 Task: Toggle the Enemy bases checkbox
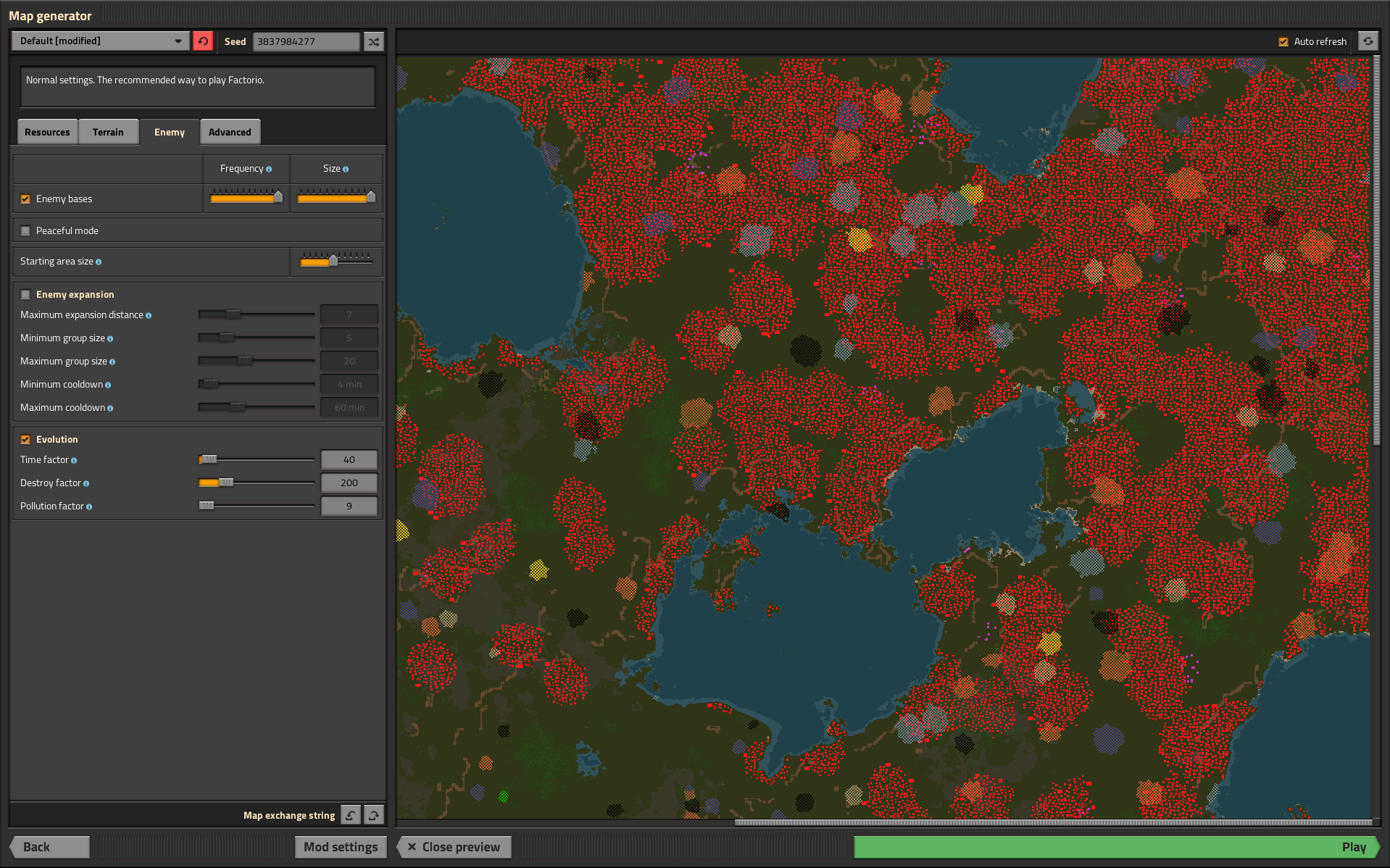(25, 199)
